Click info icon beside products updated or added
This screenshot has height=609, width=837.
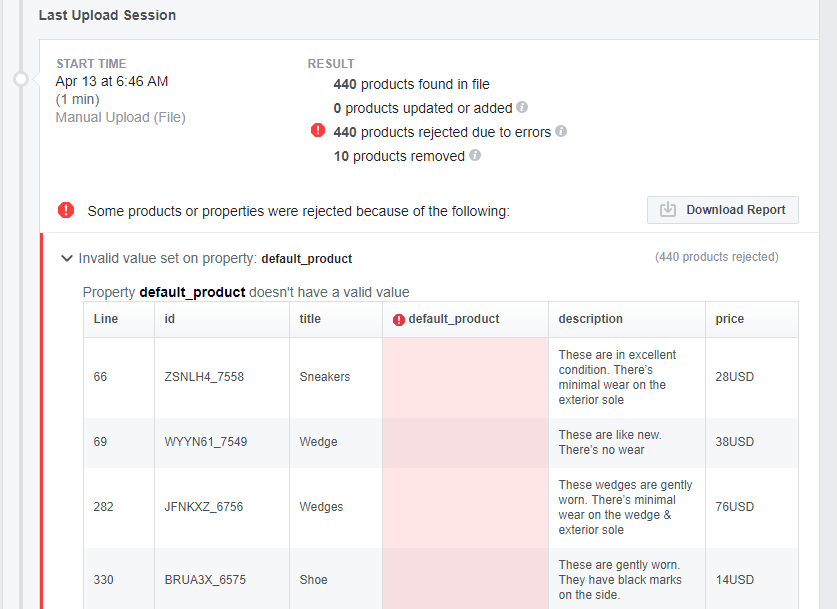pos(522,107)
